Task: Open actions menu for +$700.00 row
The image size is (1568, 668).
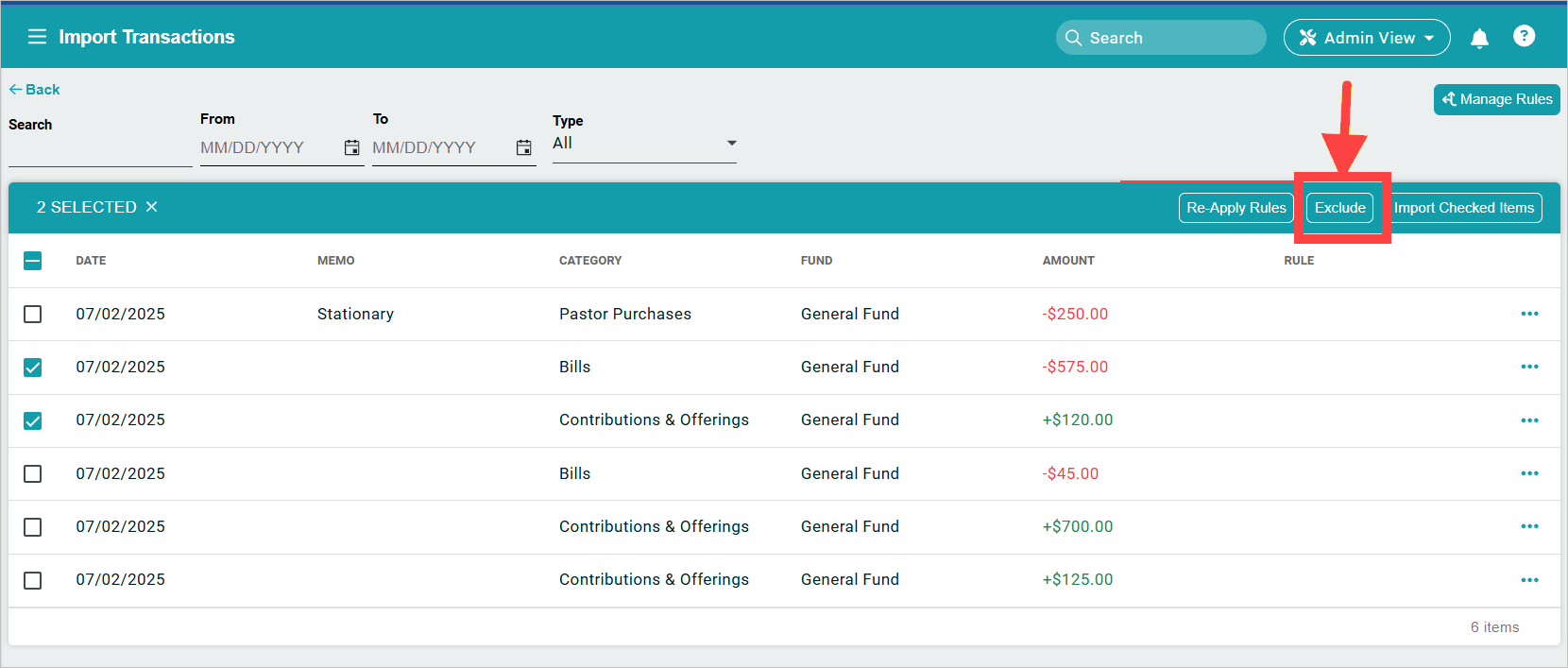Action: click(1529, 526)
